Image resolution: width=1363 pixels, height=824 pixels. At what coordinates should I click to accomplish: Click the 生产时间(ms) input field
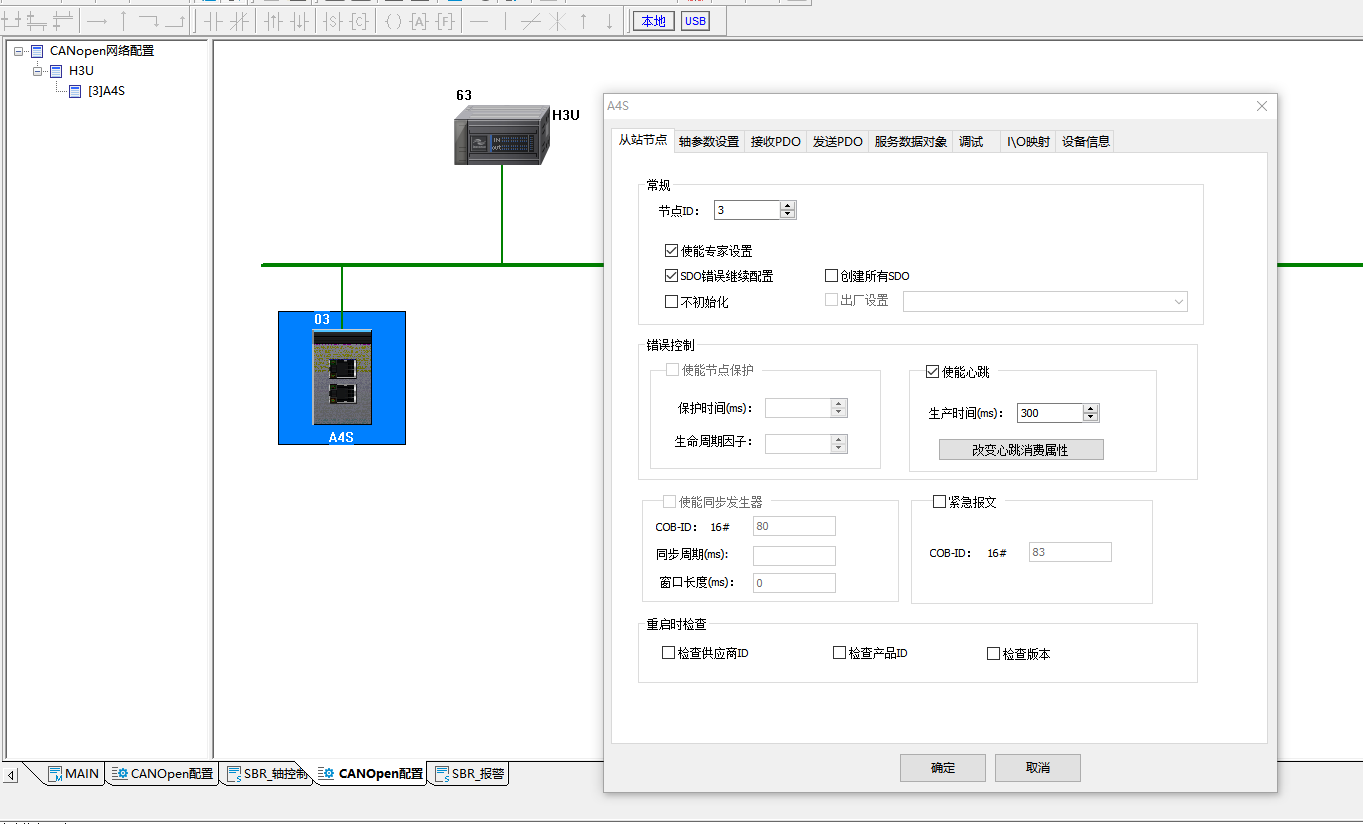1050,413
